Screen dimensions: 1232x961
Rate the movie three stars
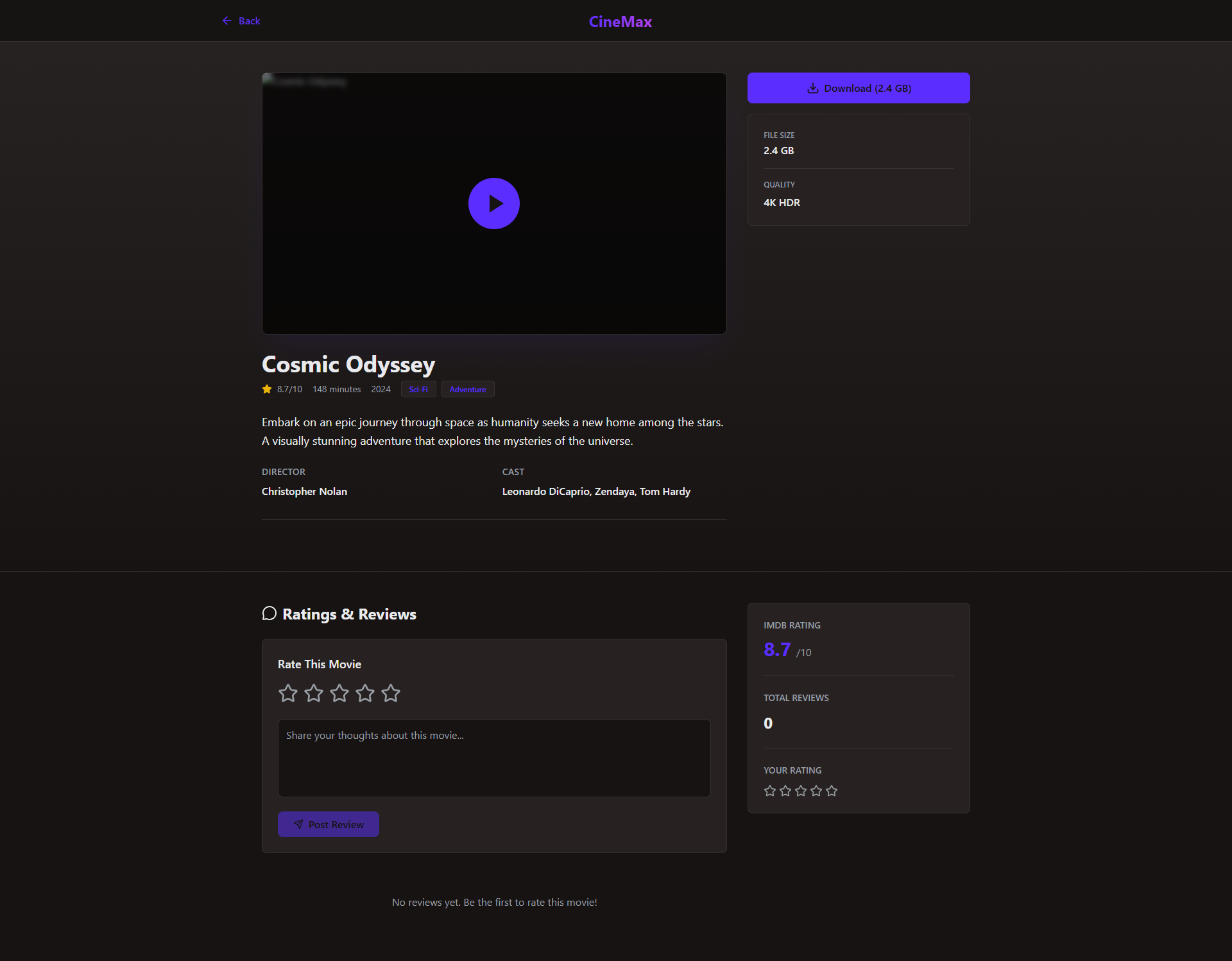coord(339,693)
